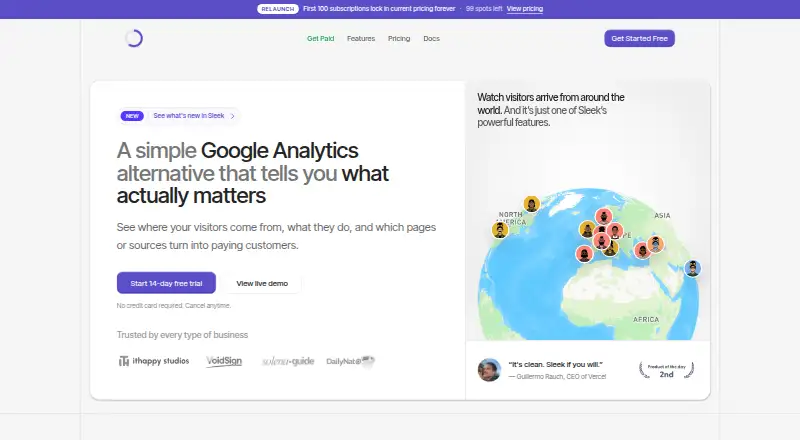The image size is (800, 440).
Task: Click Guillermo Rauch's avatar photo
Action: click(489, 370)
